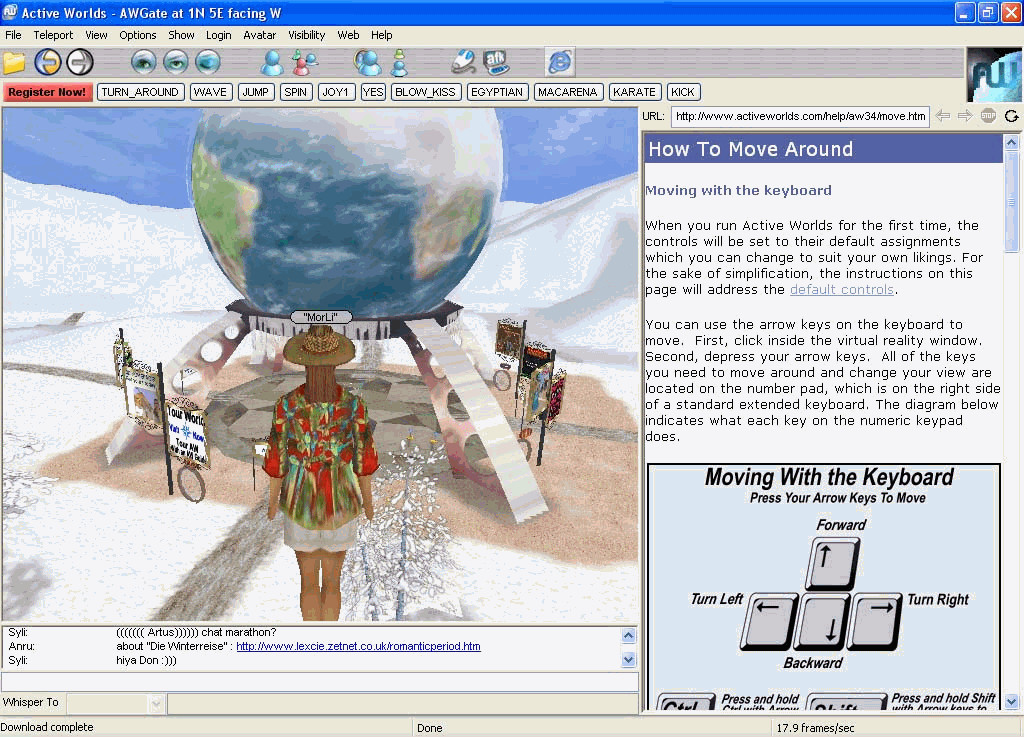Click the chat log scroll up arrow
1024x737 pixels.
628,635
